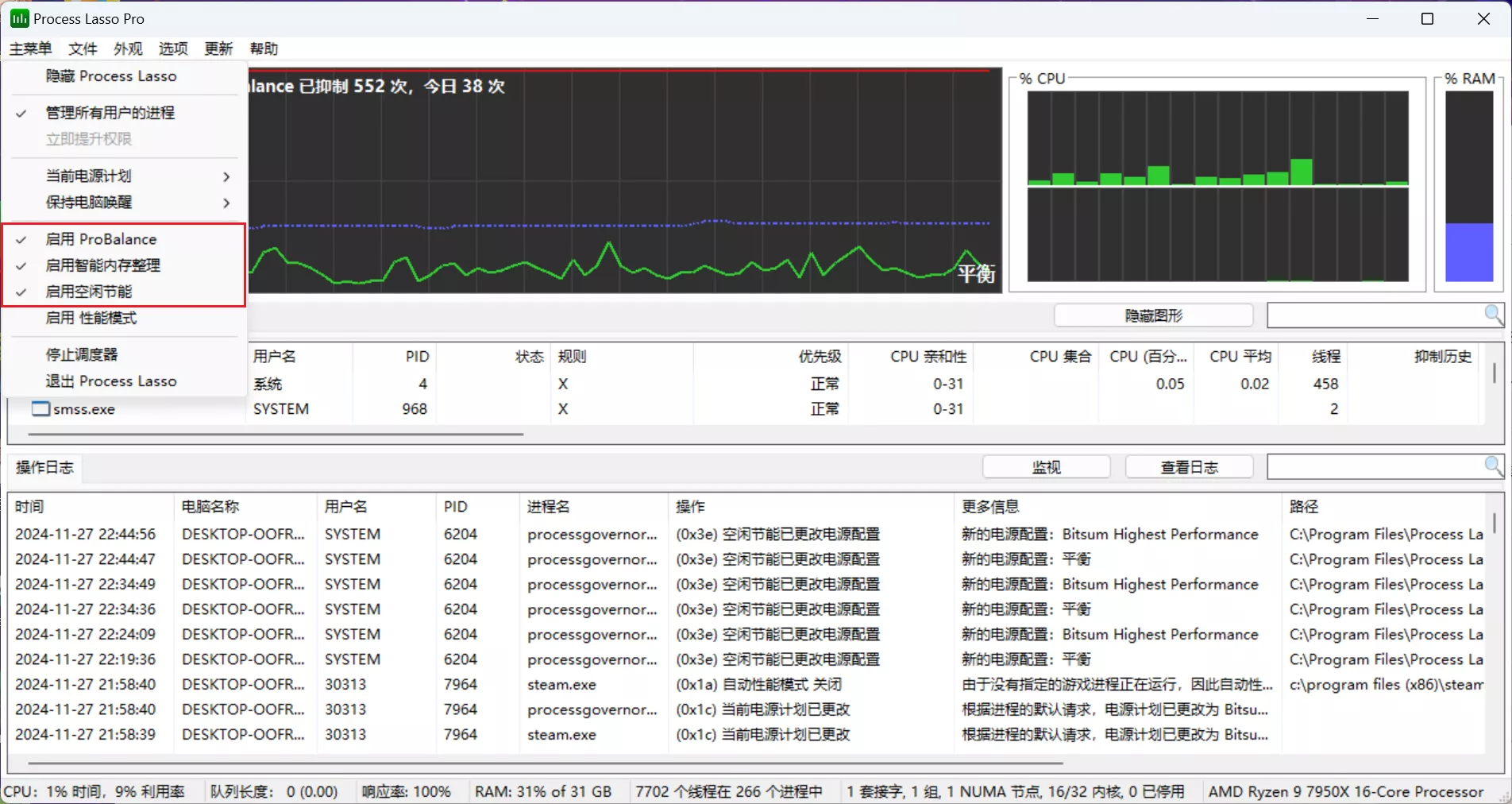Screen dimensions: 1512x804
Task: Disable 启用智能内存整理 in the menu
Action: click(x=103, y=265)
